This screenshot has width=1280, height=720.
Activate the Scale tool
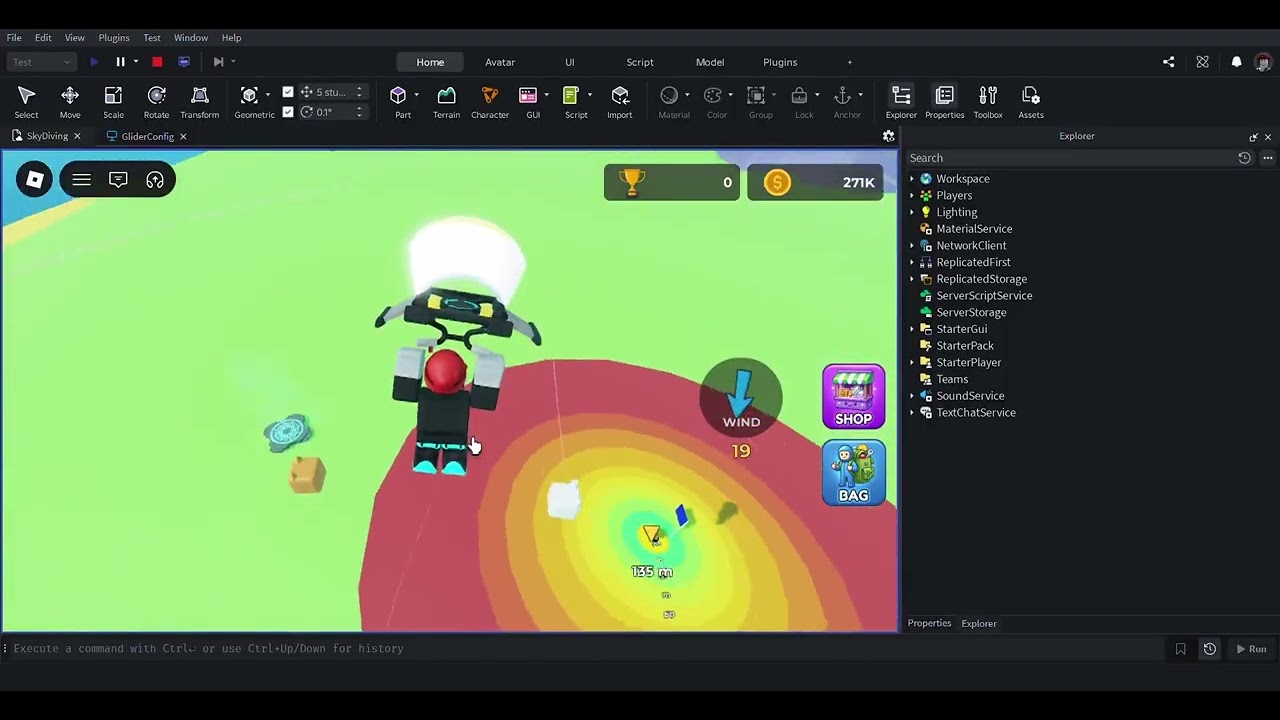tap(113, 101)
